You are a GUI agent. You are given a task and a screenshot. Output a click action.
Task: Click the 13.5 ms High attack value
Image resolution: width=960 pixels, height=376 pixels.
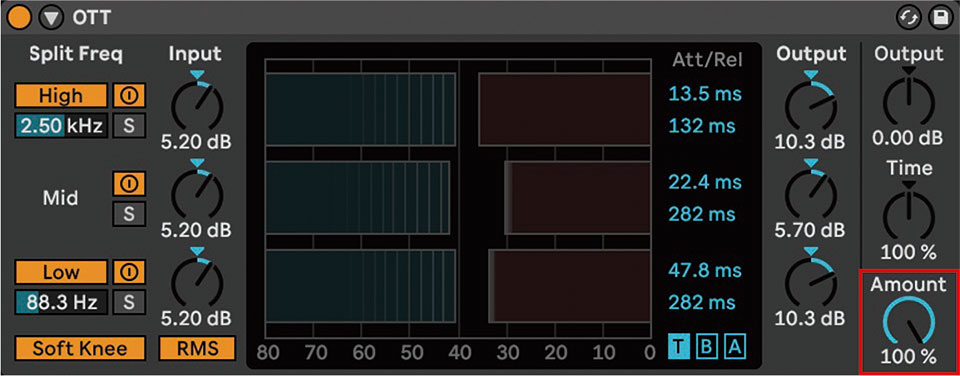705,94
